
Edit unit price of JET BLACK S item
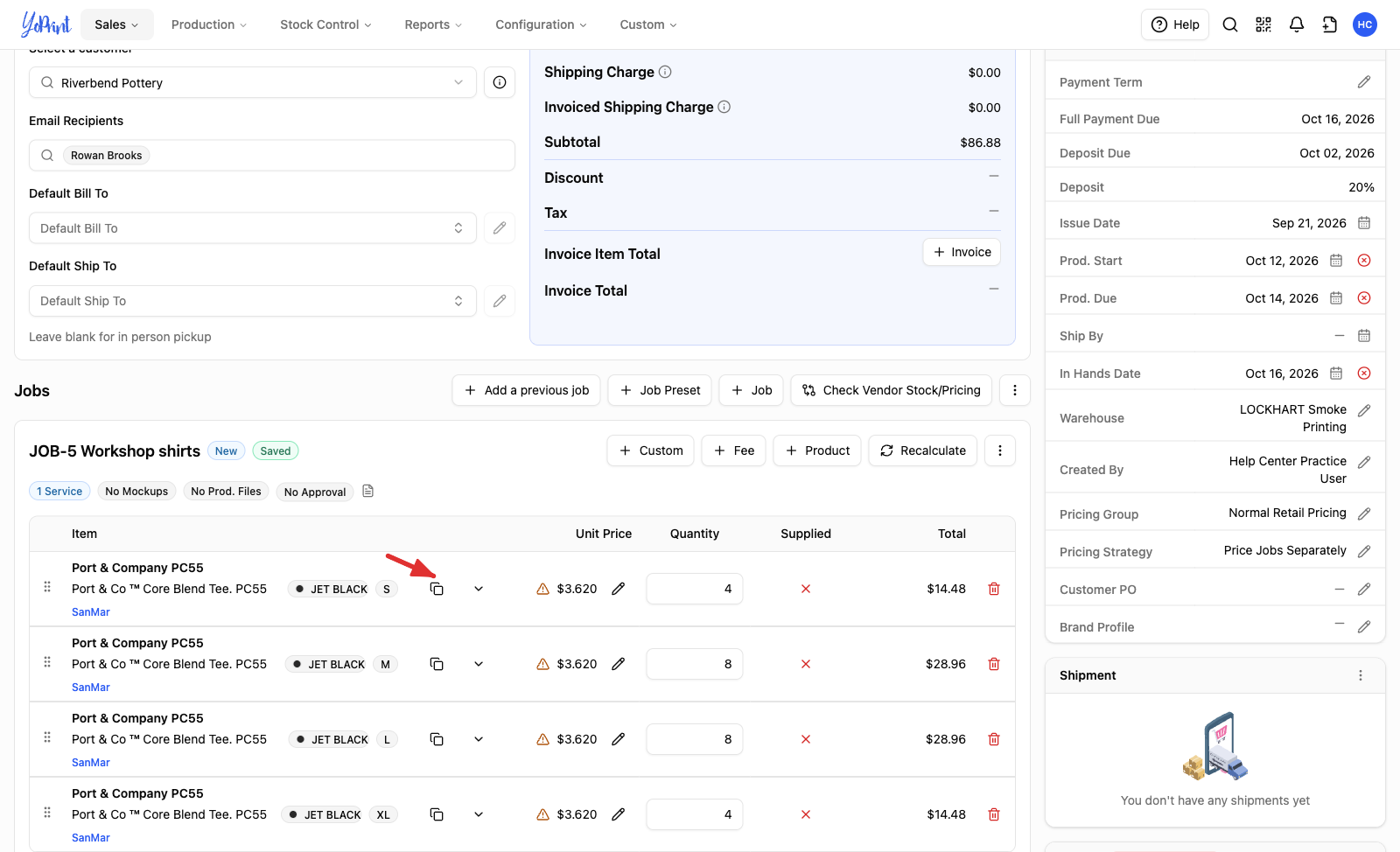point(619,589)
